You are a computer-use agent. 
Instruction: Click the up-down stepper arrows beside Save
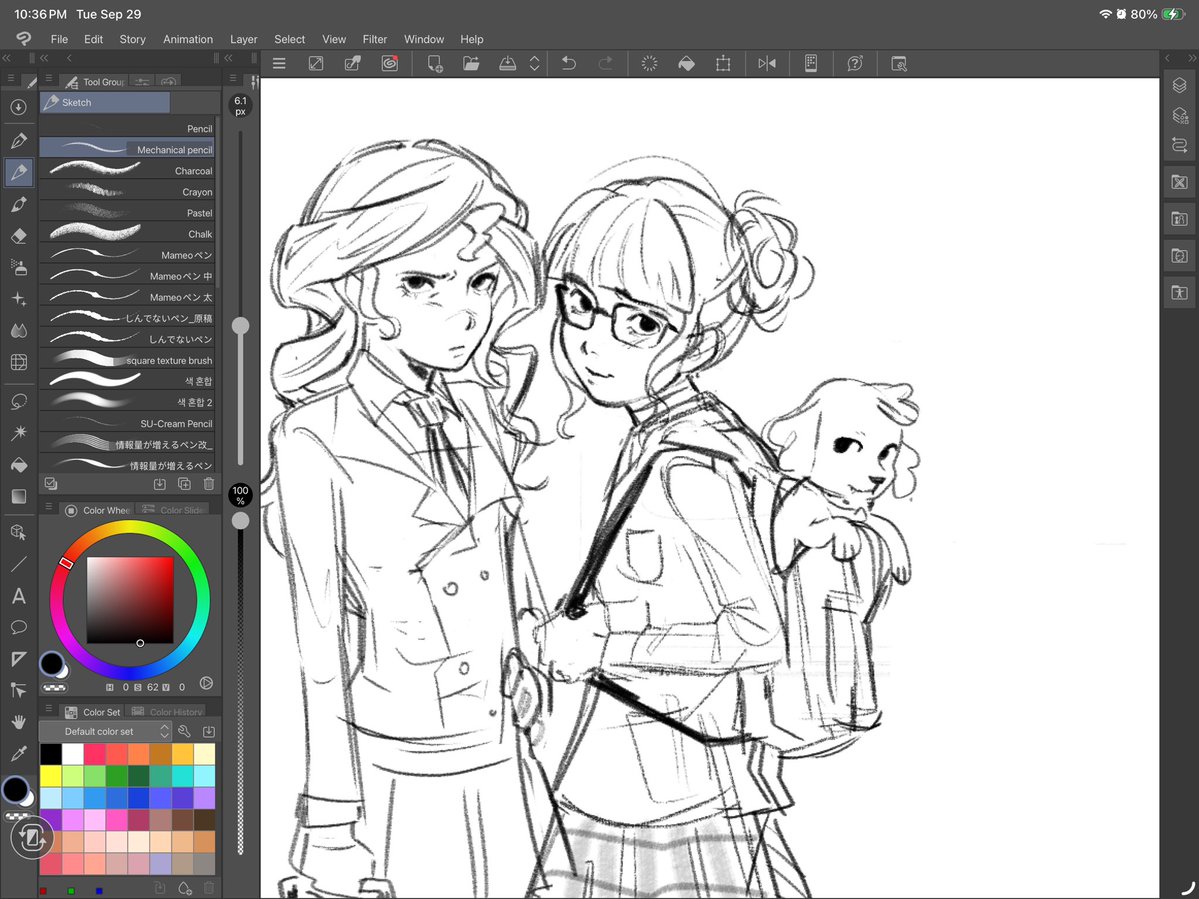tap(535, 64)
